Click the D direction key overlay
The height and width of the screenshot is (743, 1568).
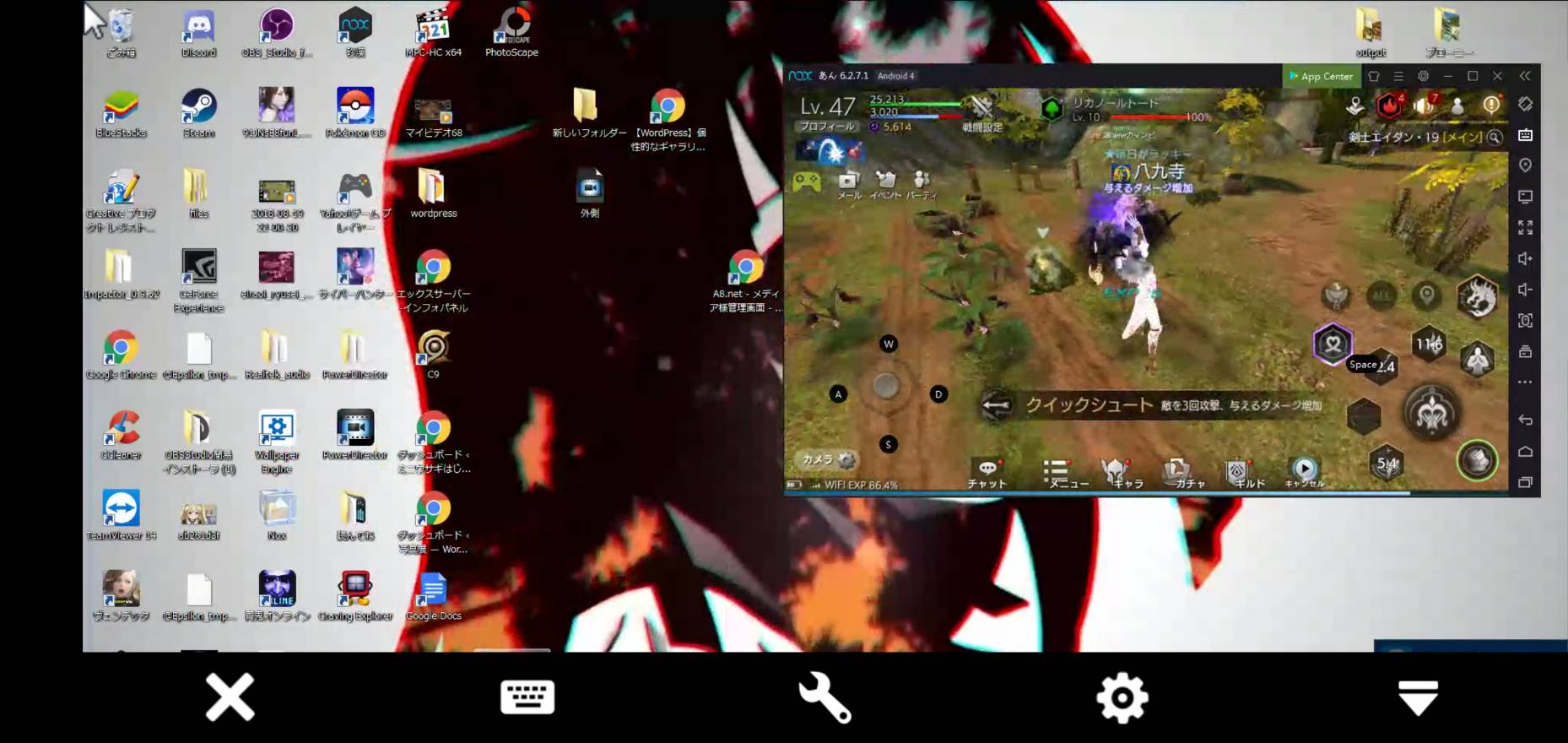coord(938,394)
